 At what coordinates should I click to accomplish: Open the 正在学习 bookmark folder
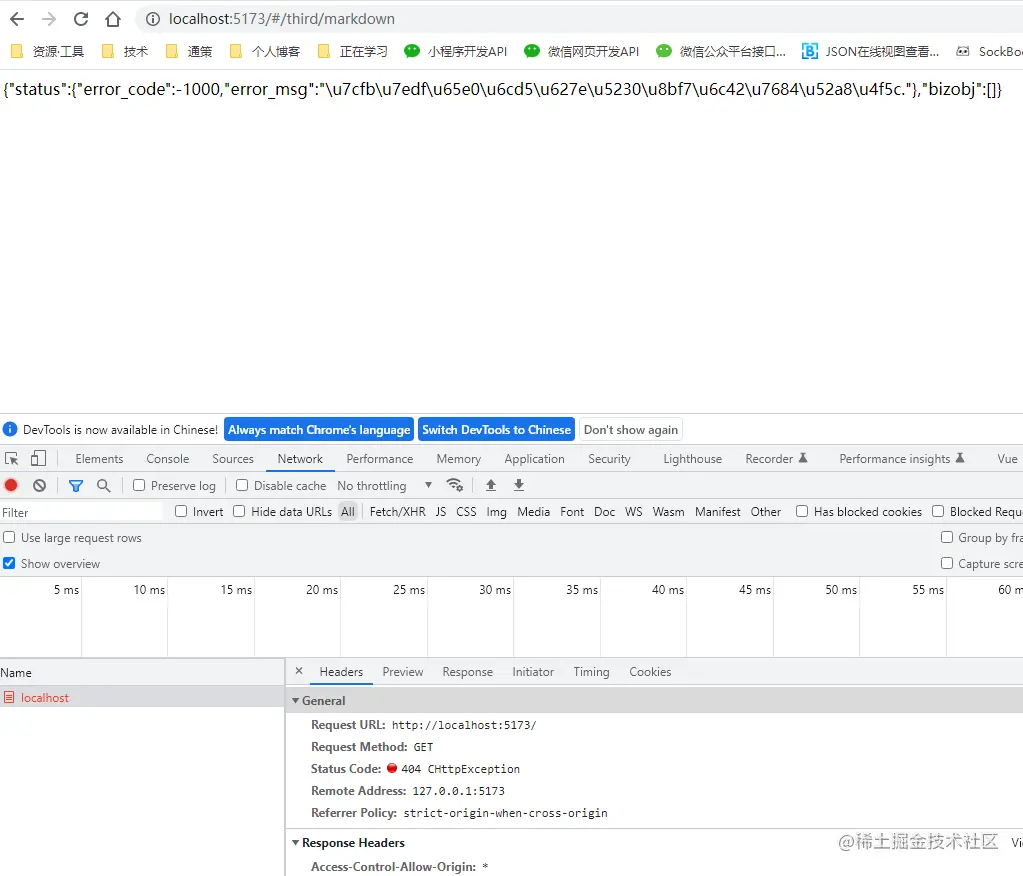[x=352, y=52]
